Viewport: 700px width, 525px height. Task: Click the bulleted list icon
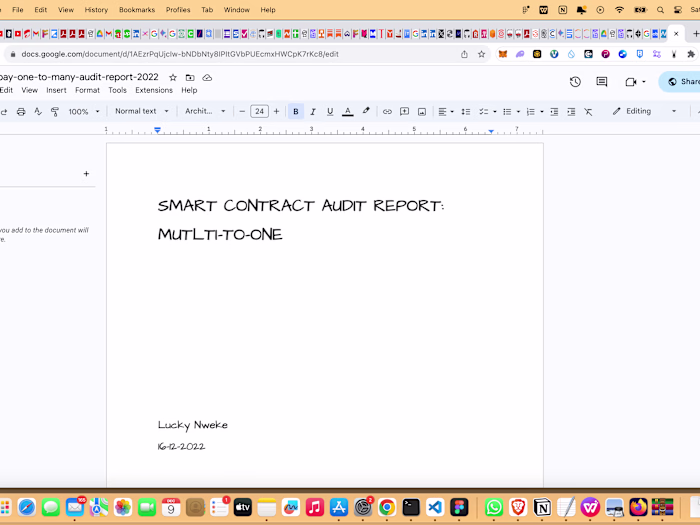tap(507, 112)
